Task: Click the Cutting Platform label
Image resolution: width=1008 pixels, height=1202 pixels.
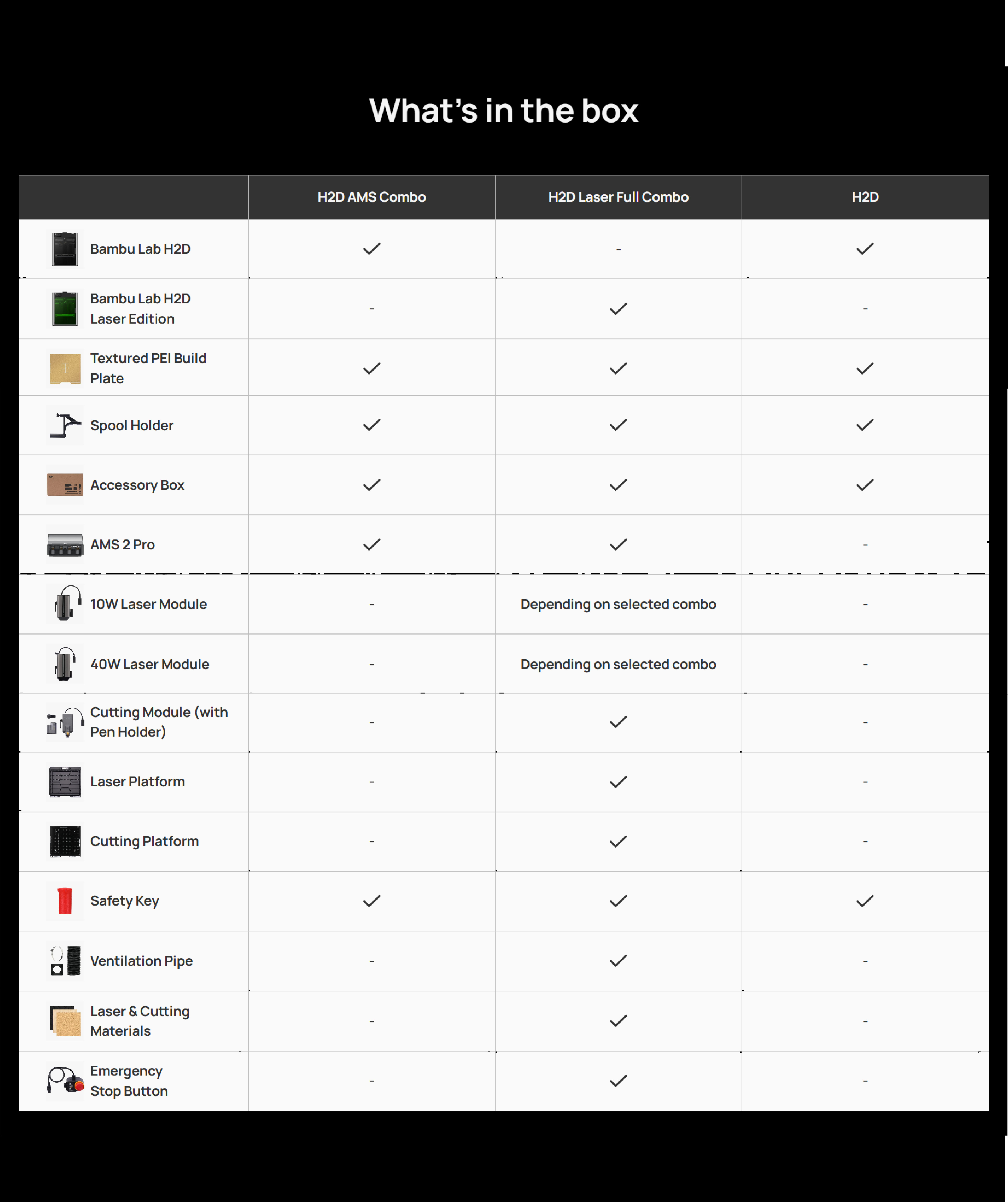Action: pos(145,841)
